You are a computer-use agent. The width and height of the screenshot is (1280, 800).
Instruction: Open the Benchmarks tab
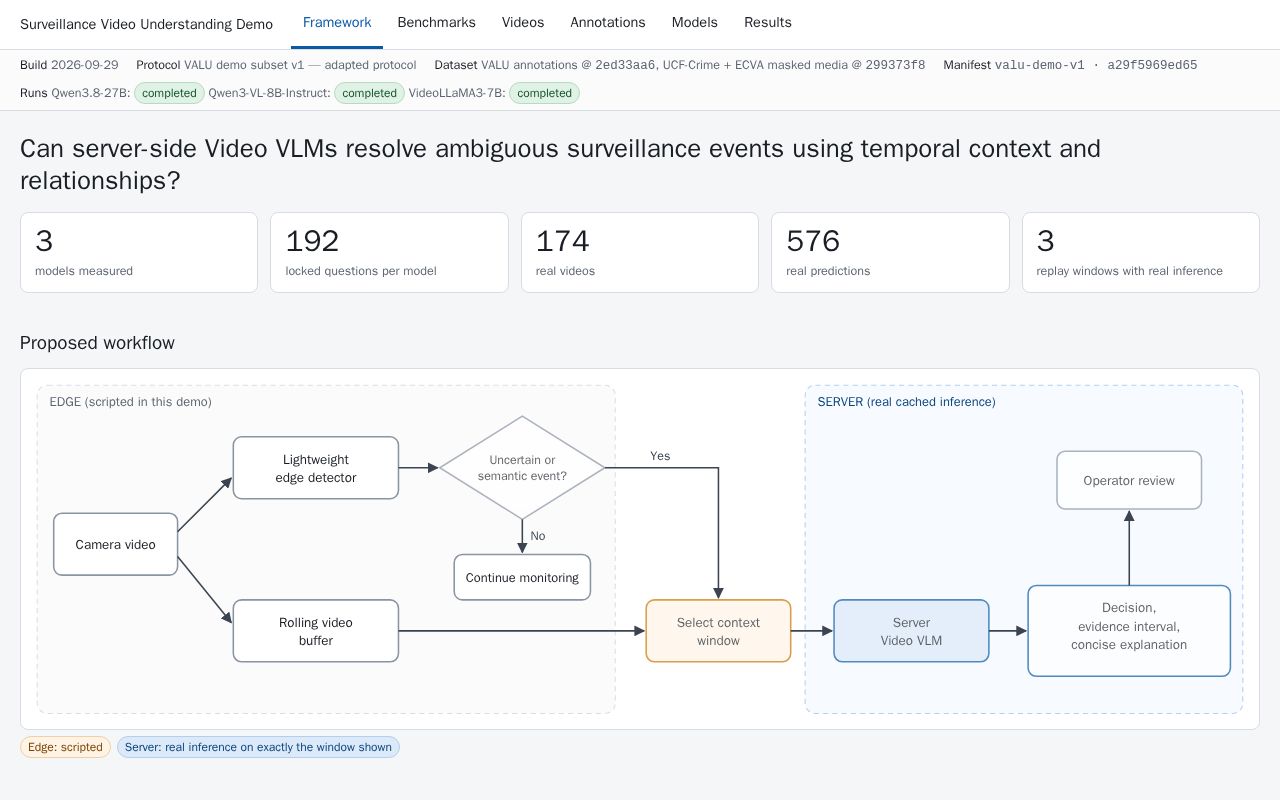436,23
